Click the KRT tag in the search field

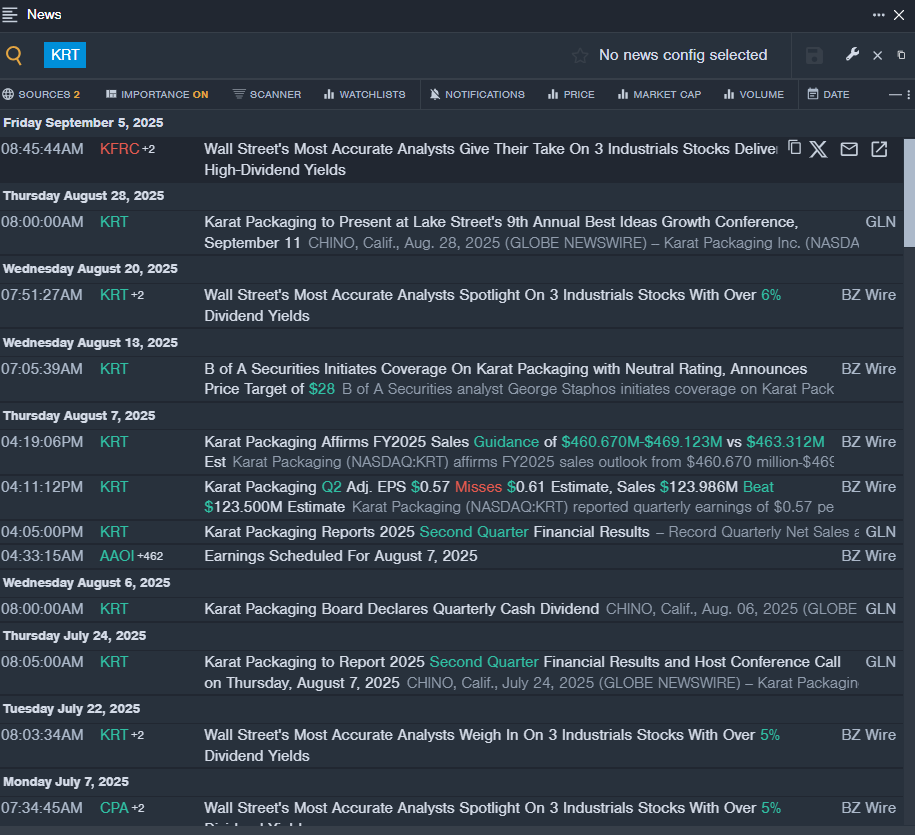65,55
